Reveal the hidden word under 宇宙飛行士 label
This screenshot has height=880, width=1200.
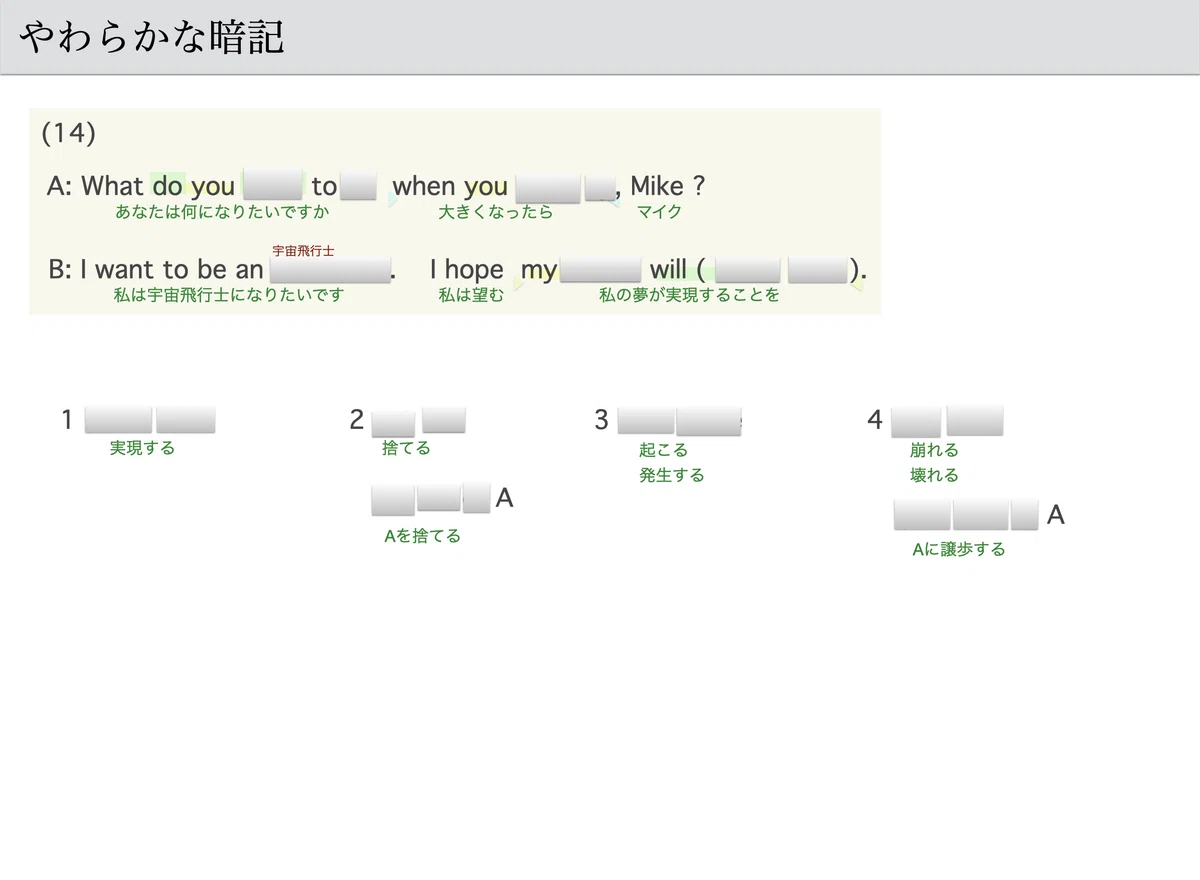coord(330,270)
